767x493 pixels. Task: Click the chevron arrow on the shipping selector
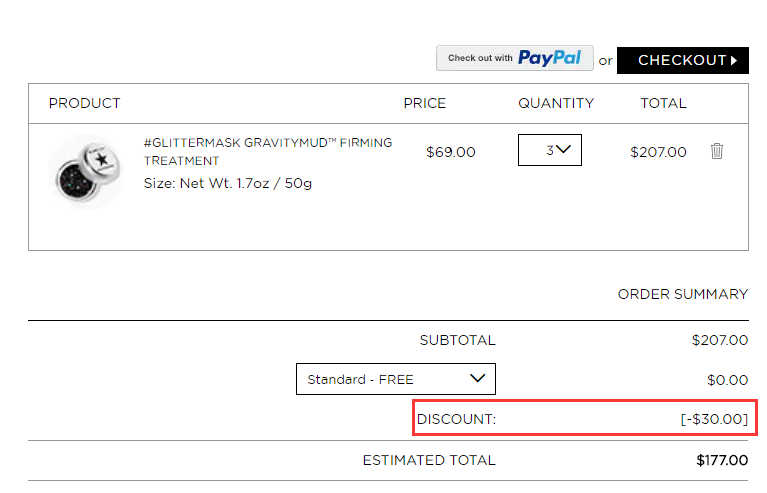tap(477, 378)
